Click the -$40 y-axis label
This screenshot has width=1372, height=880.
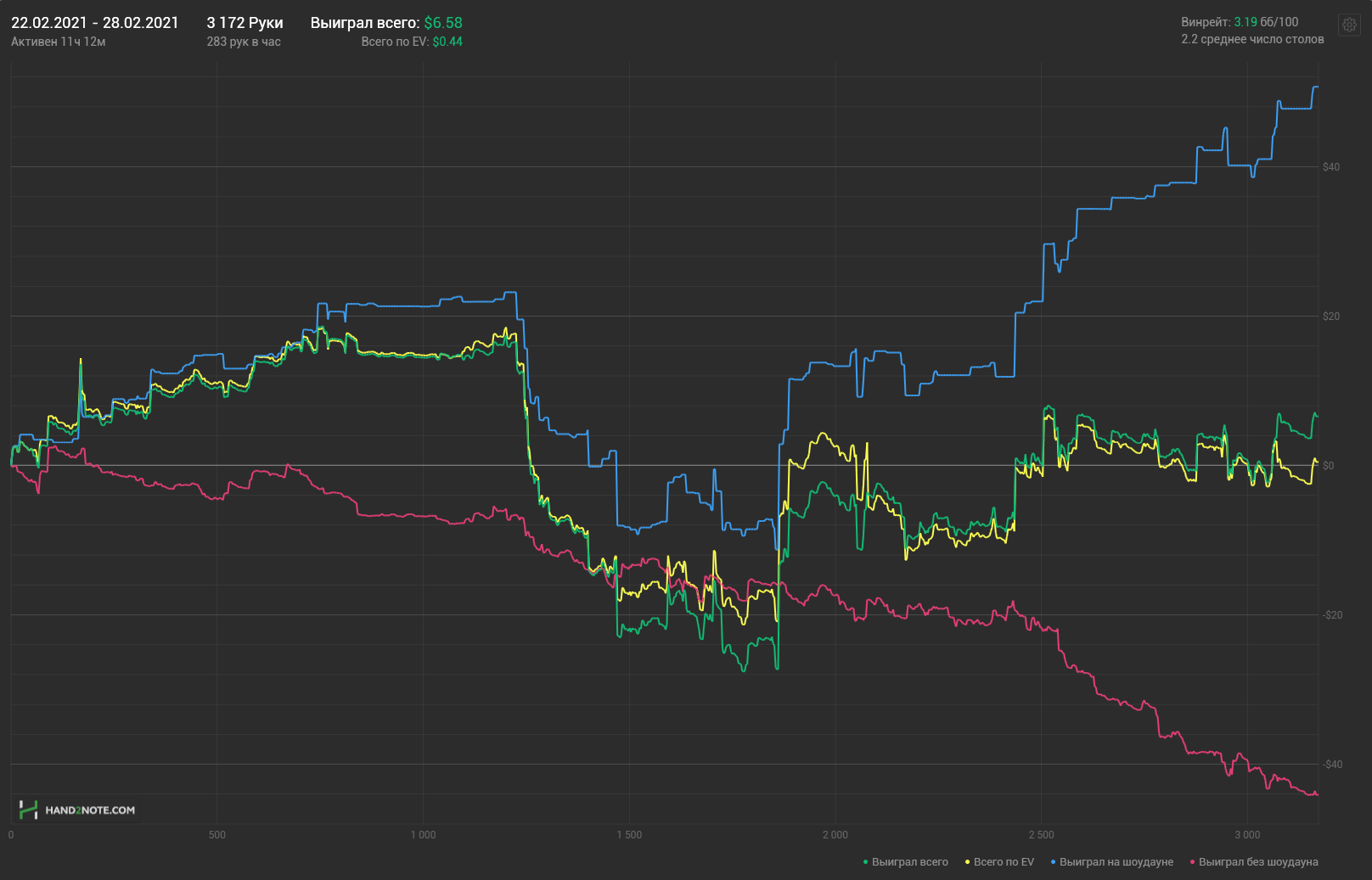pos(1333,765)
